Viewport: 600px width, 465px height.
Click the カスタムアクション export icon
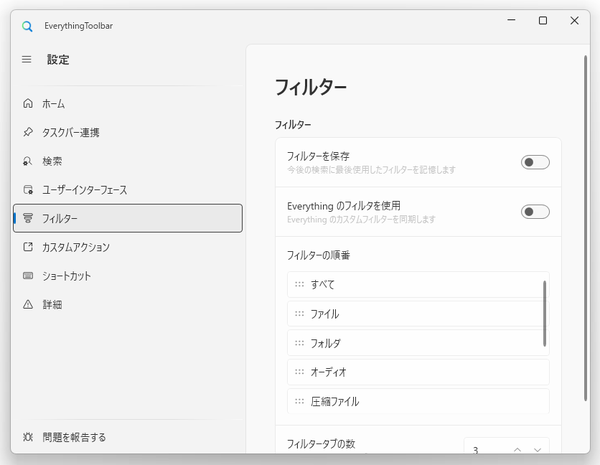[x=28, y=247]
